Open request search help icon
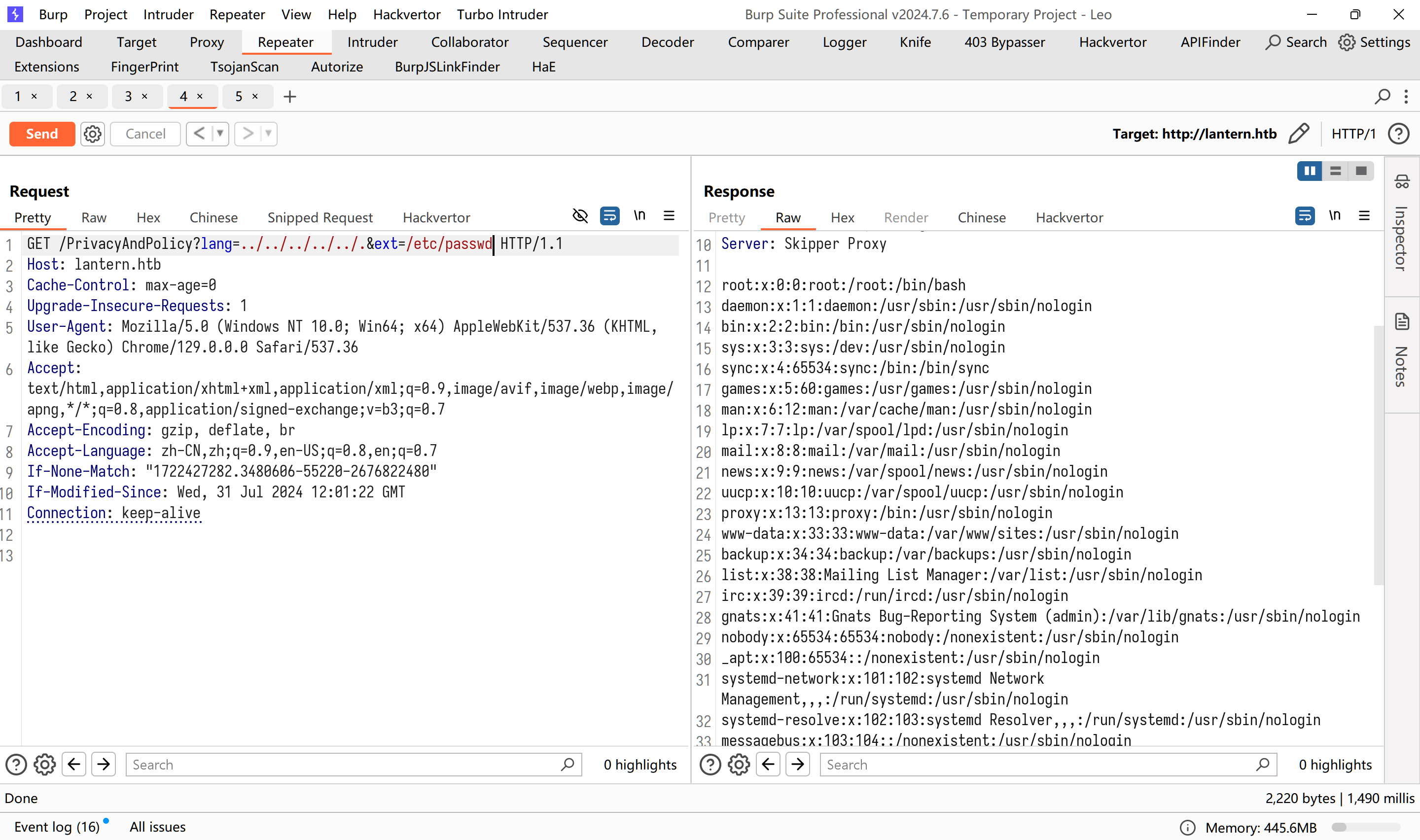The height and width of the screenshot is (840, 1420). [x=16, y=765]
